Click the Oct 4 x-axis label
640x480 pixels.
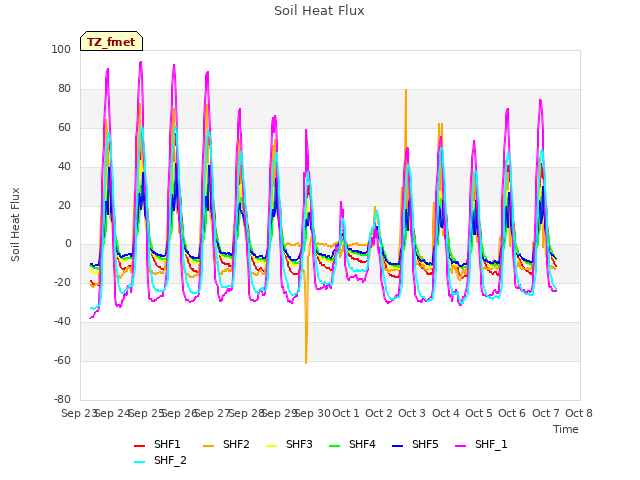[446, 413]
